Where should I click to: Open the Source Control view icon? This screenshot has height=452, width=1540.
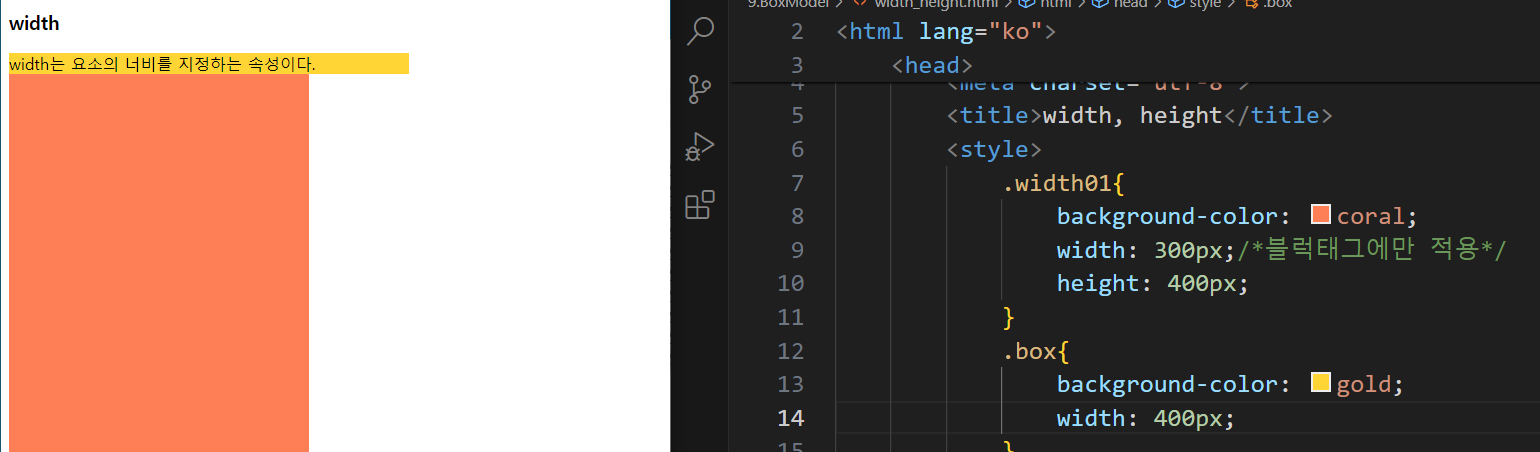pyautogui.click(x=700, y=89)
